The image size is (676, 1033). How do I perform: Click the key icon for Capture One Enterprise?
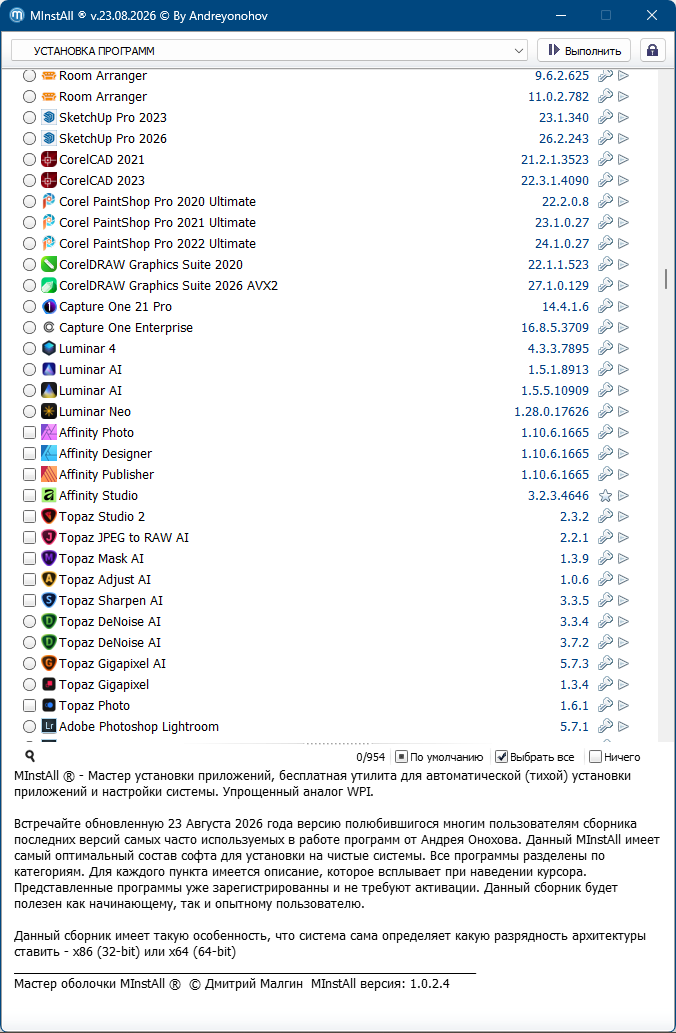tap(606, 327)
